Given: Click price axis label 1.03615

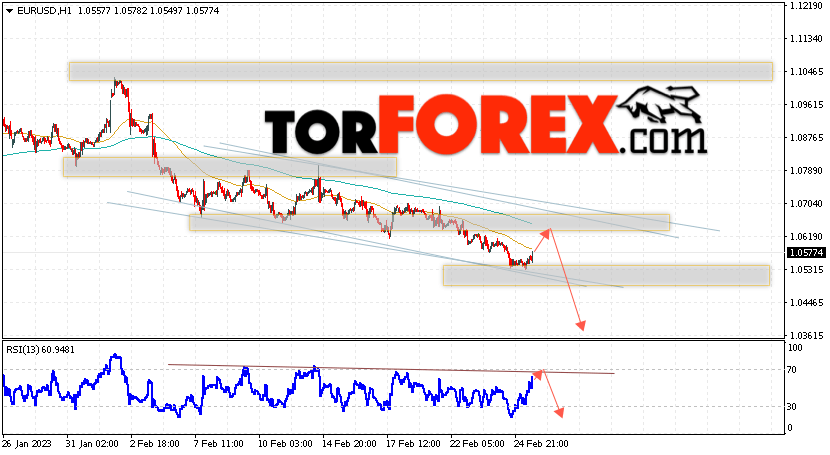Looking at the screenshot, I should click(x=806, y=335).
